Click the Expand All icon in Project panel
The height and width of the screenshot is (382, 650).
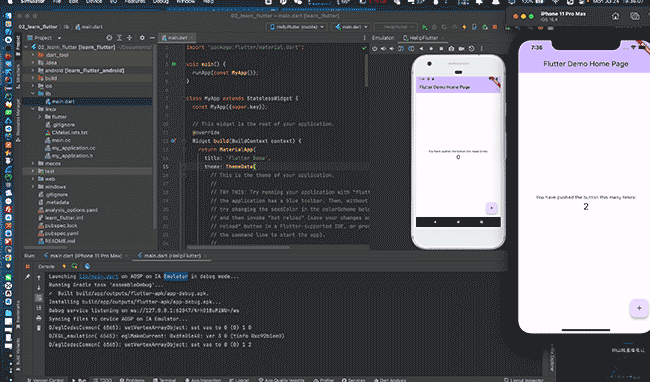click(x=119, y=38)
